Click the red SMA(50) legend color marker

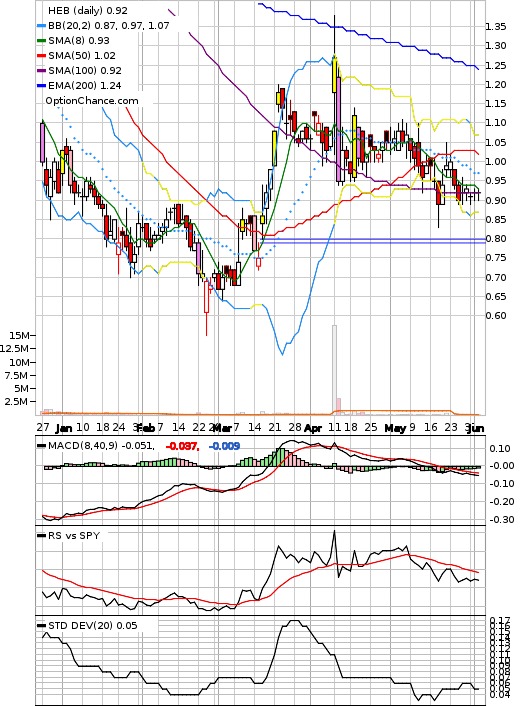pos(41,56)
